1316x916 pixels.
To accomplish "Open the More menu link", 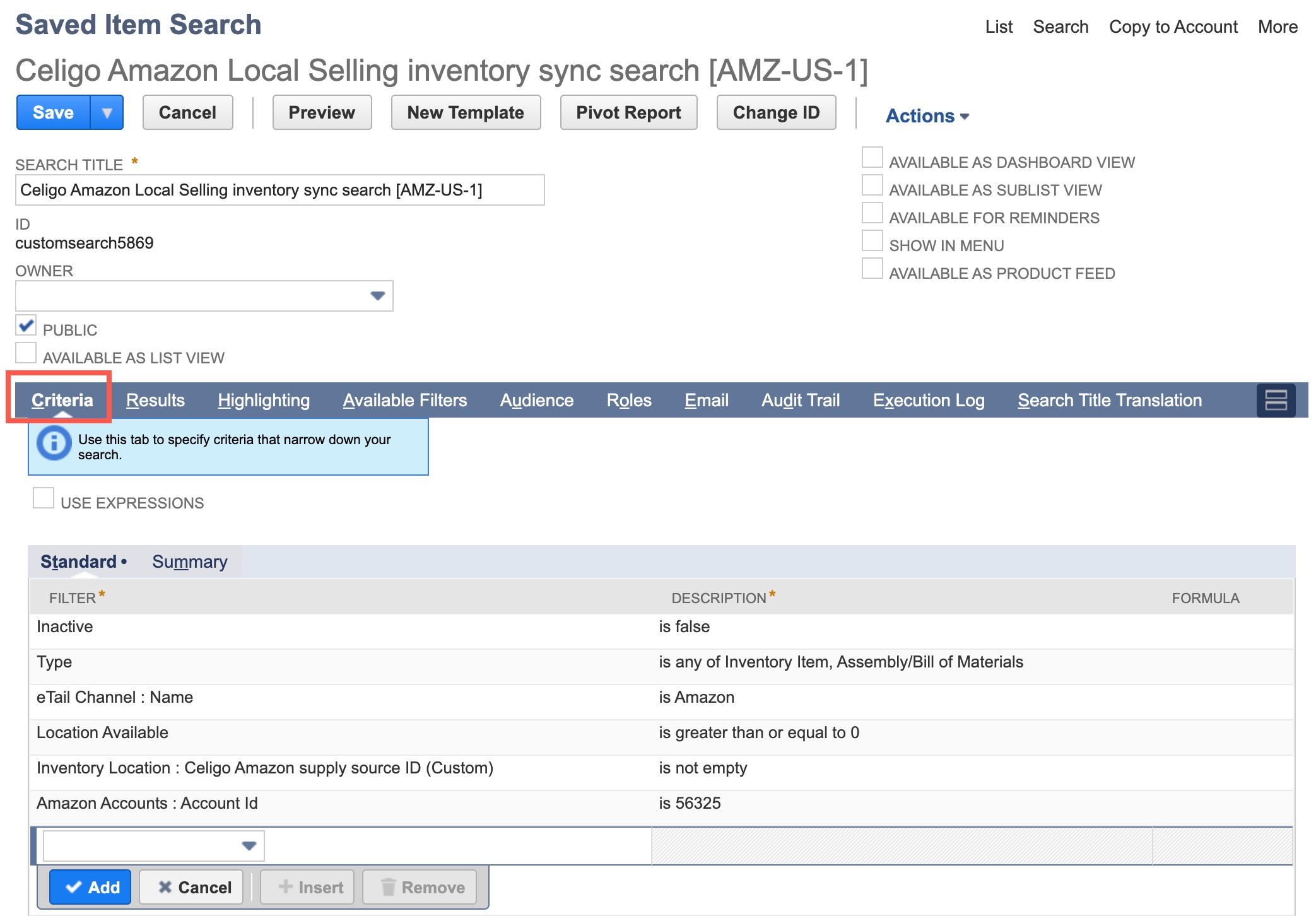I will point(1278,26).
